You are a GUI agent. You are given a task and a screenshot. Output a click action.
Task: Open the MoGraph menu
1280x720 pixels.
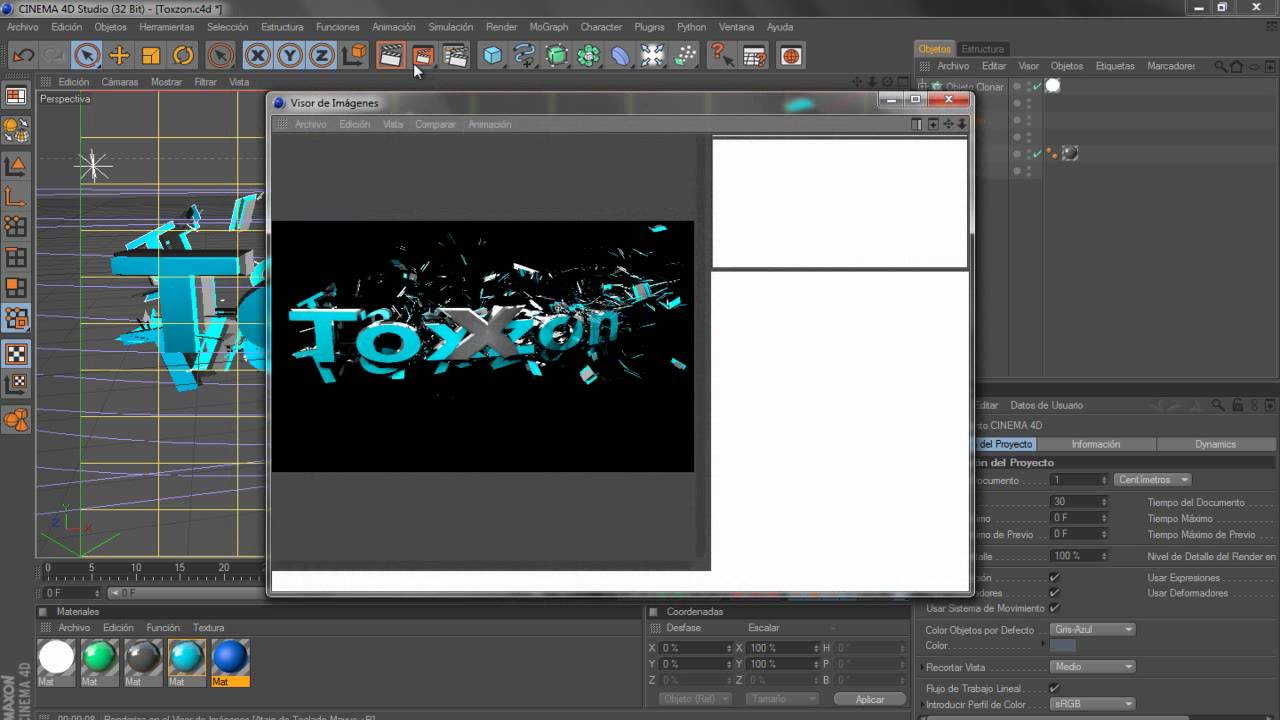coord(548,27)
